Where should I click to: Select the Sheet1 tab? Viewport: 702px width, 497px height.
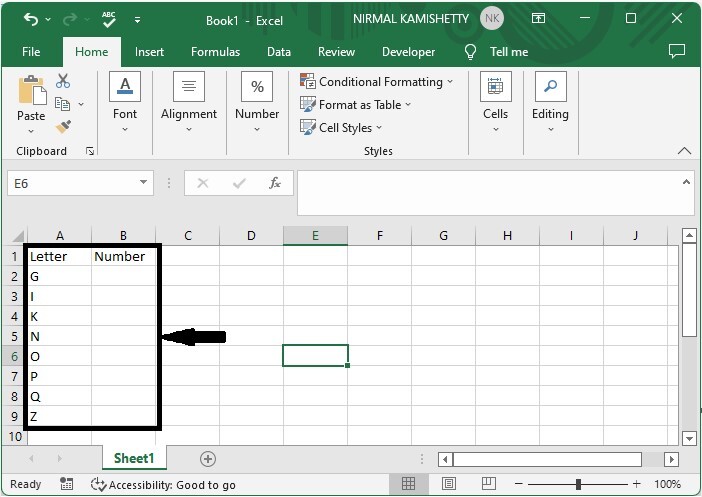(x=134, y=458)
